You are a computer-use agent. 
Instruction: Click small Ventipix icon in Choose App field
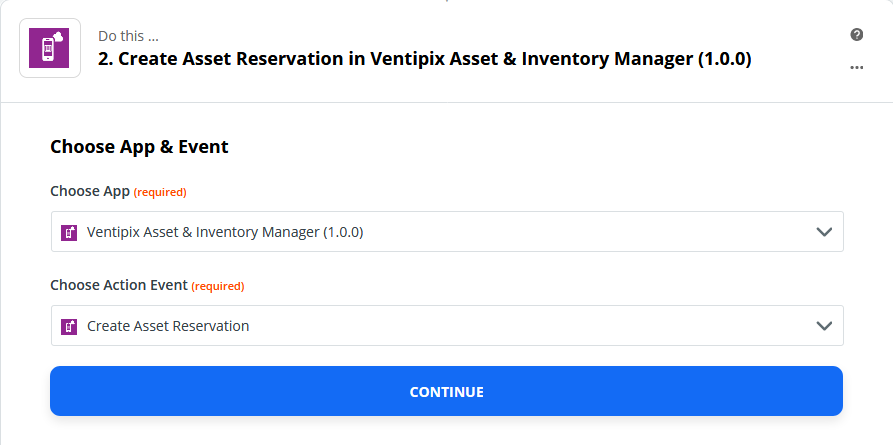[69, 232]
